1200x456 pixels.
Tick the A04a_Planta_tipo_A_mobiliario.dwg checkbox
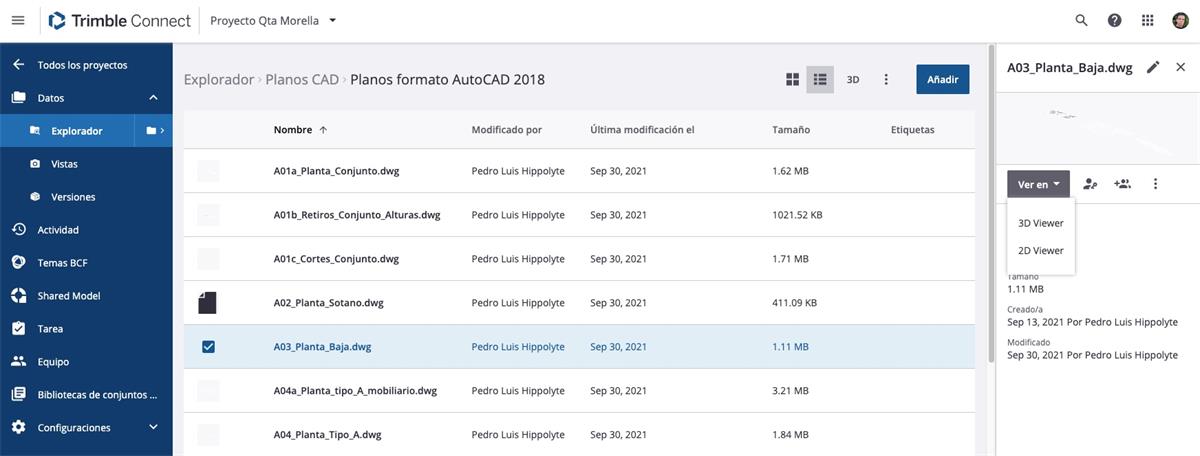208,391
